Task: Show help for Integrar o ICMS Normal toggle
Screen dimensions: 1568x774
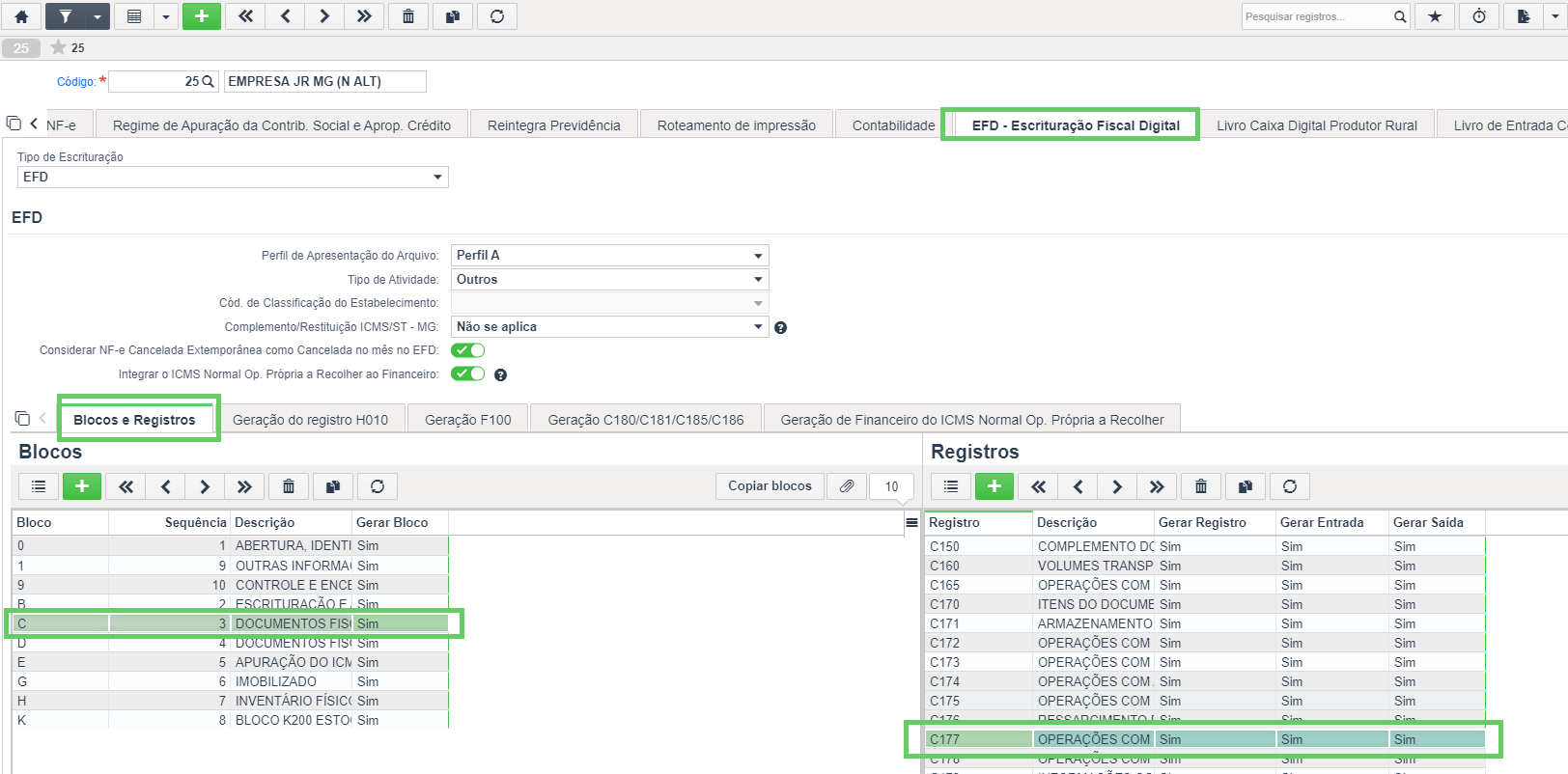Action: 501,375
